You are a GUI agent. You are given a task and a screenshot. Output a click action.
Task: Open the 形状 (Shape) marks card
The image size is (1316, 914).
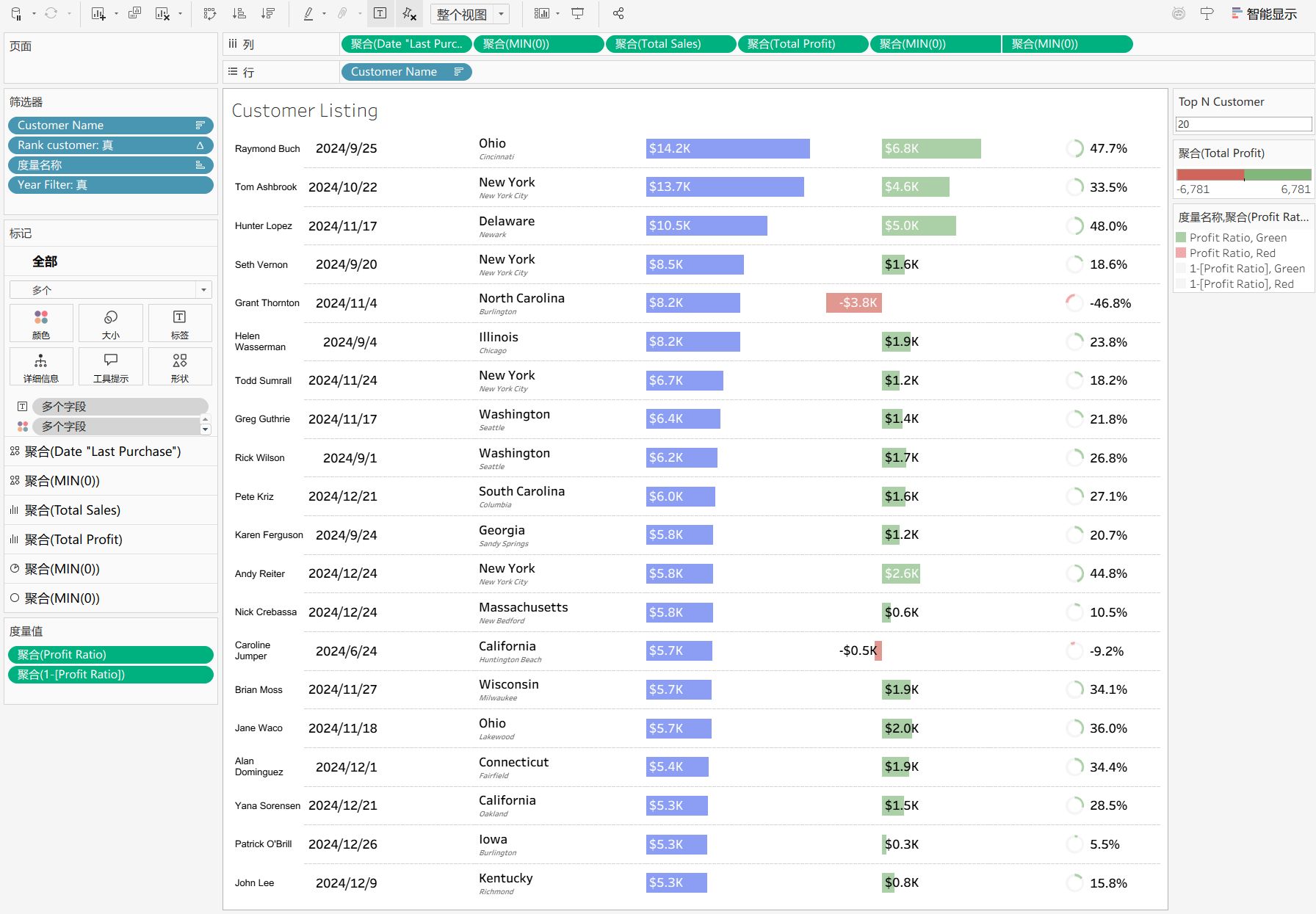179,366
